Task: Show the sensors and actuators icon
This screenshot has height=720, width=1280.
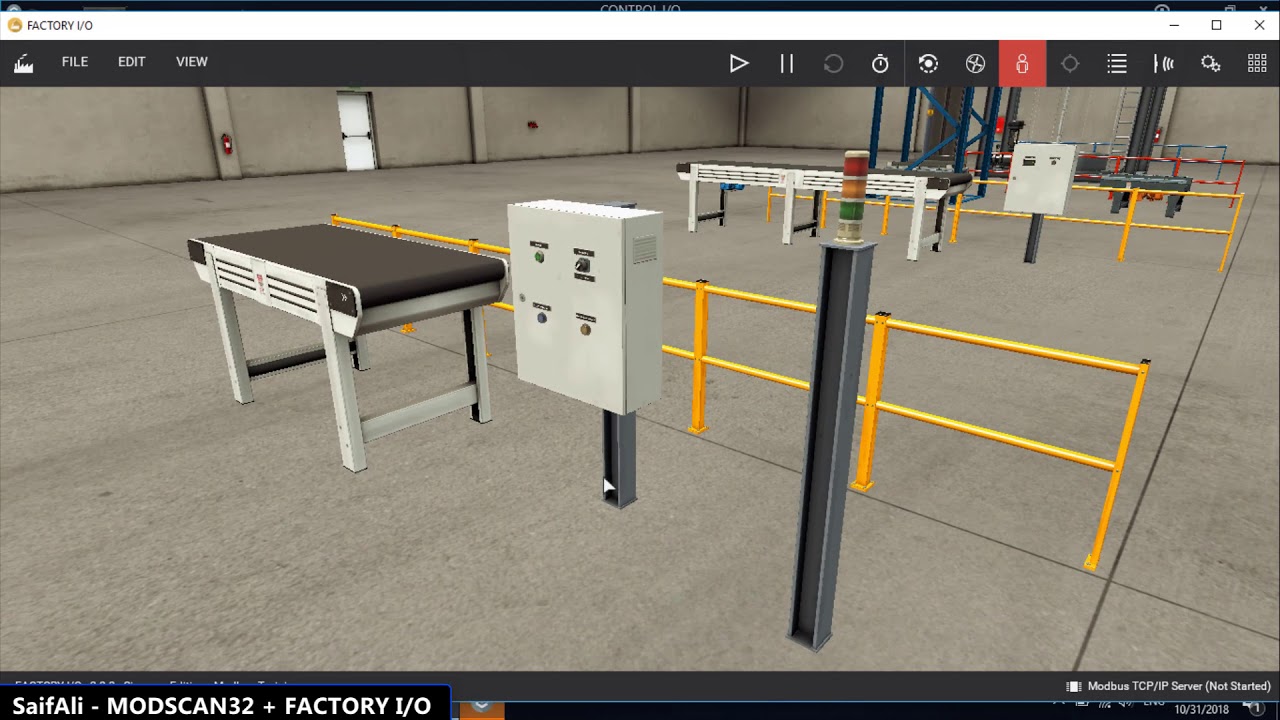Action: pos(1163,64)
